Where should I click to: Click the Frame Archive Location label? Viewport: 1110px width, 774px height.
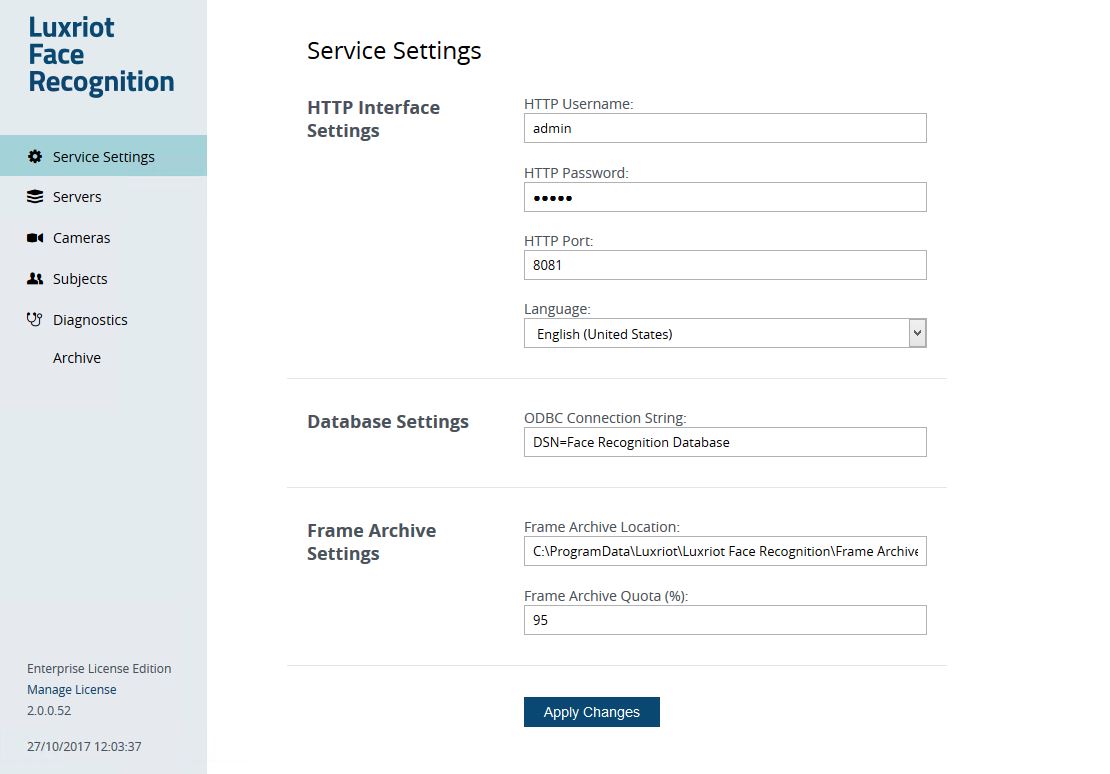tap(602, 527)
